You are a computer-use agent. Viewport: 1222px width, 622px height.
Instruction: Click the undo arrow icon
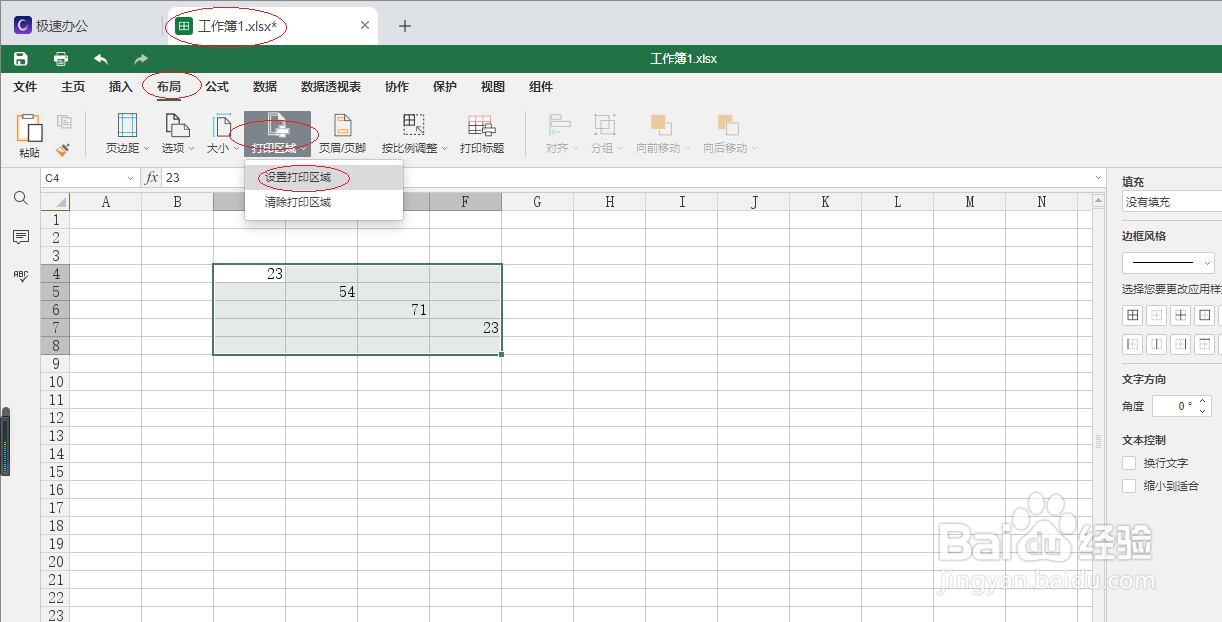pos(99,59)
